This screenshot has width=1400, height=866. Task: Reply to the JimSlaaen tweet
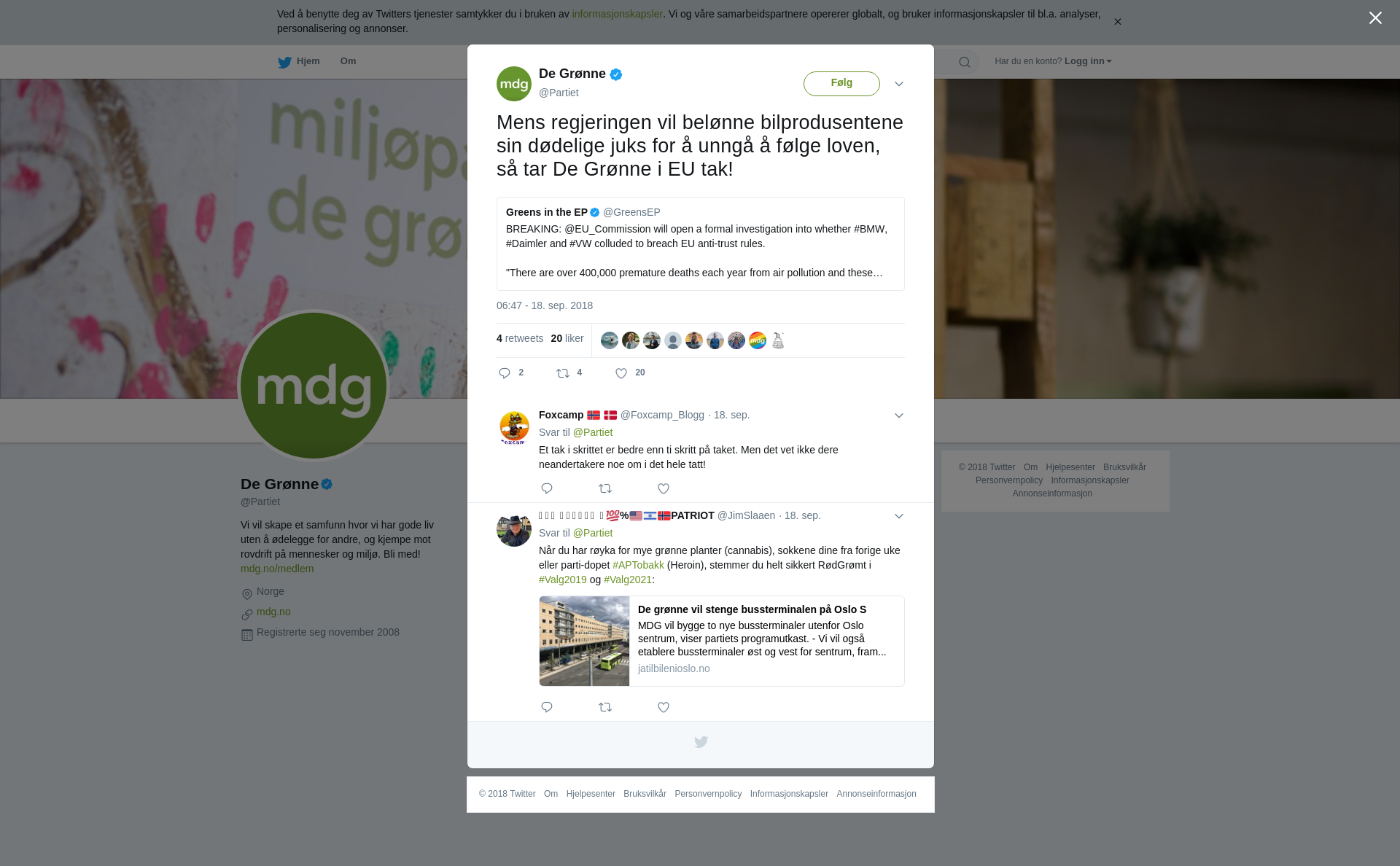point(547,707)
